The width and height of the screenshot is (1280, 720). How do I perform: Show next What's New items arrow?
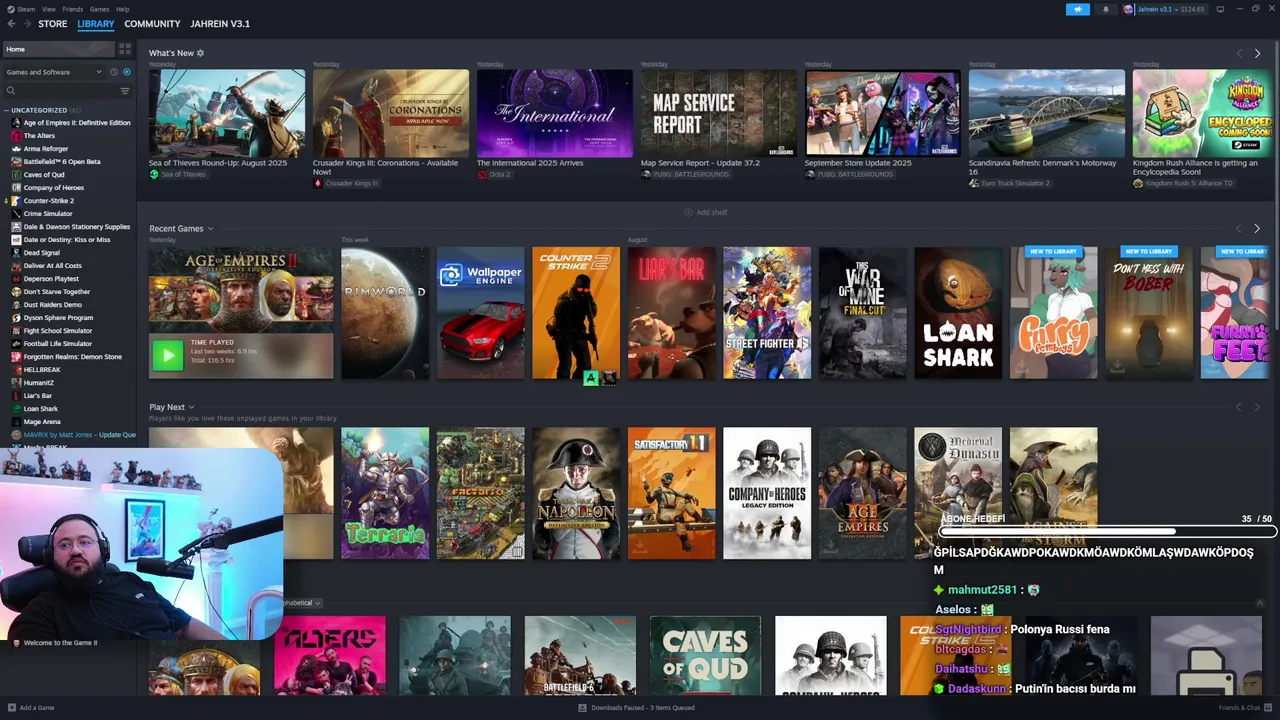click(x=1257, y=53)
